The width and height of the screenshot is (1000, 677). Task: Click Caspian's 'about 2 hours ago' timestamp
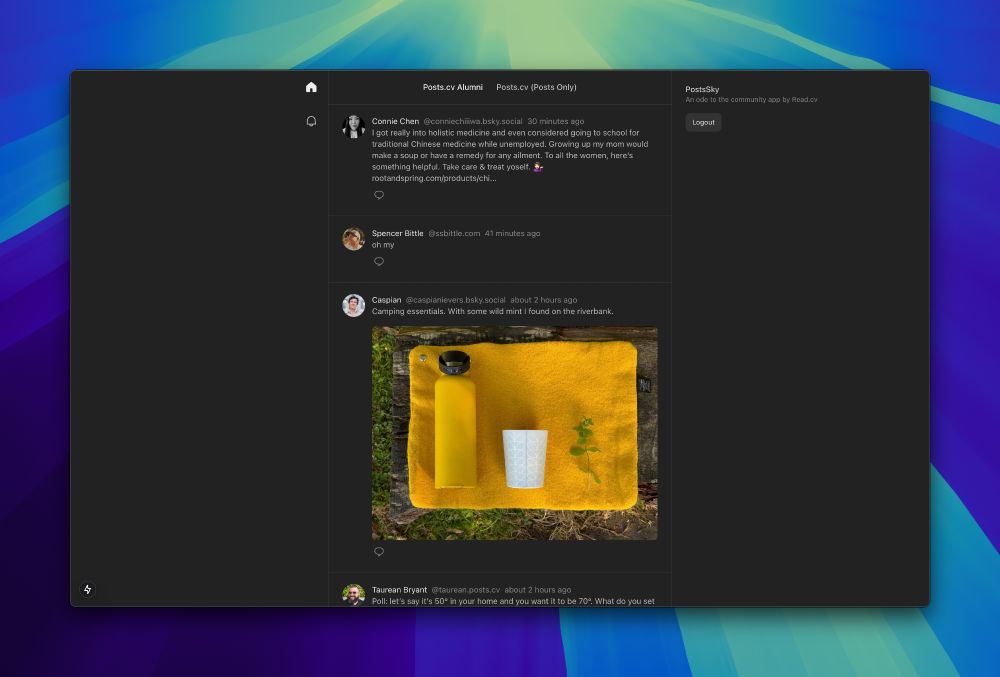click(x=543, y=300)
